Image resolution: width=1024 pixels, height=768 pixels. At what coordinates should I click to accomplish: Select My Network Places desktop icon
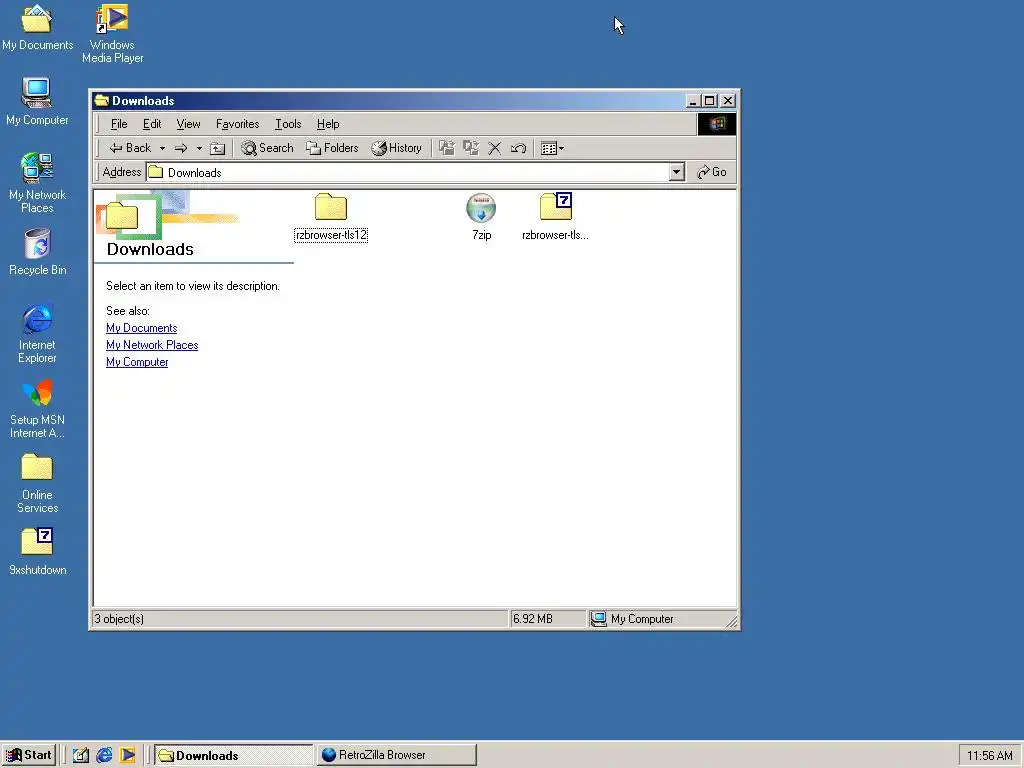pyautogui.click(x=37, y=183)
